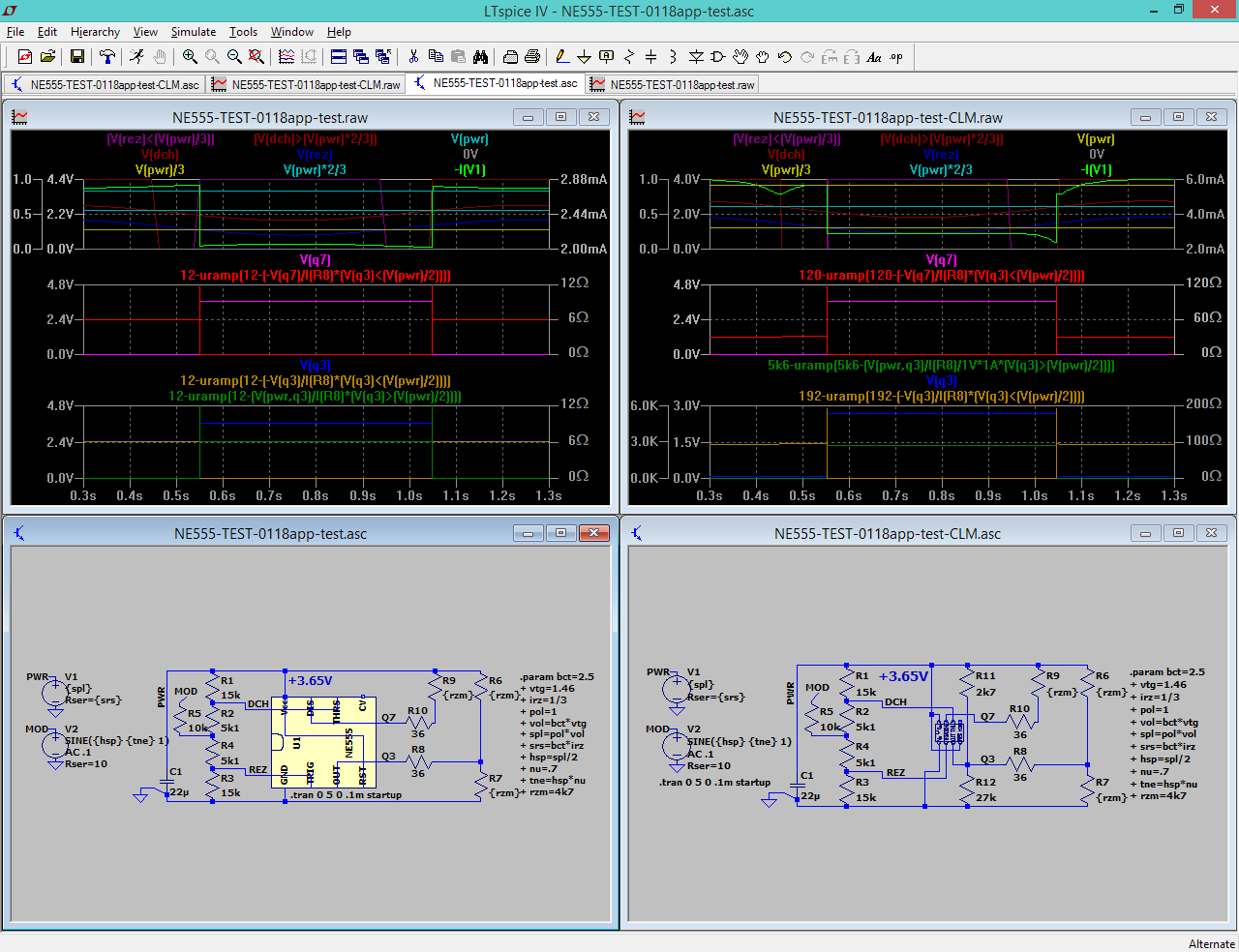The image size is (1239, 952).
Task: Create a new schematic from the toolbar
Action: pos(25,57)
